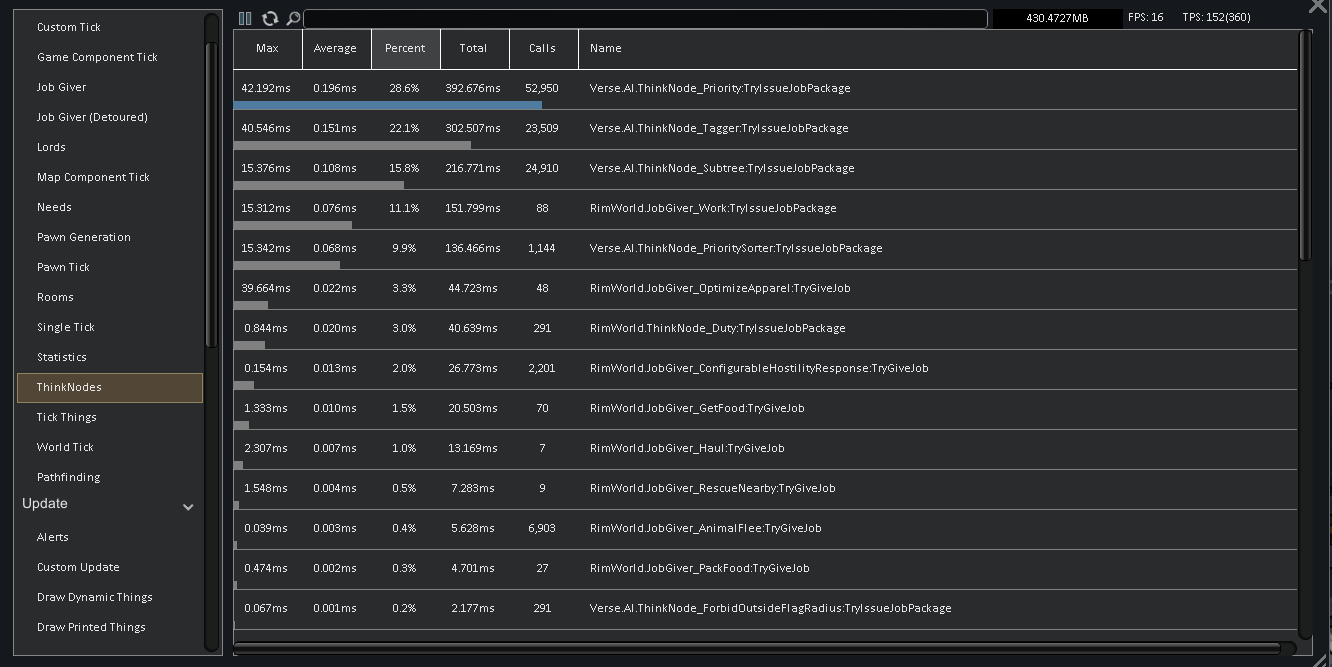Select the ThinkNode_Priority:TryIssueJobPackage row
This screenshot has height=667, width=1332.
765,89
